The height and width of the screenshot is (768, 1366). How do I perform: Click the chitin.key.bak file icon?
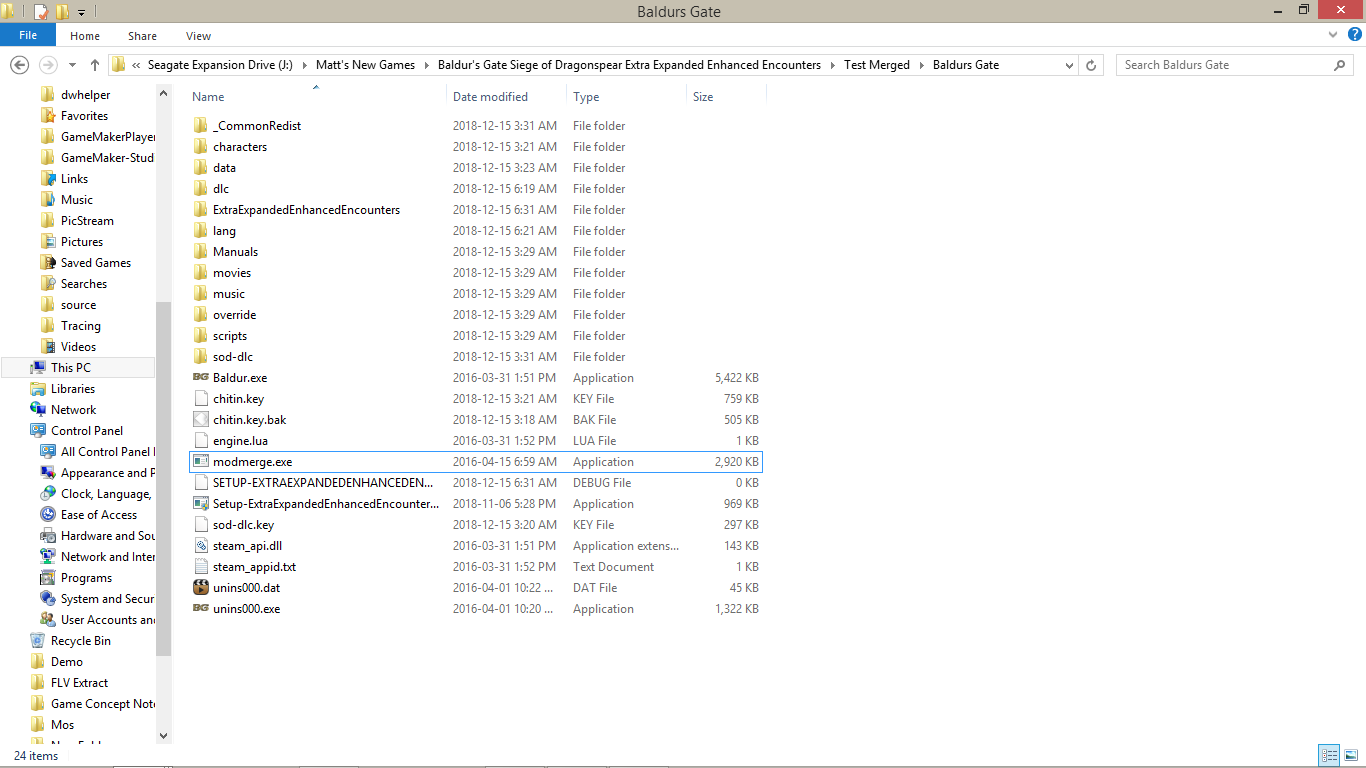pos(200,420)
